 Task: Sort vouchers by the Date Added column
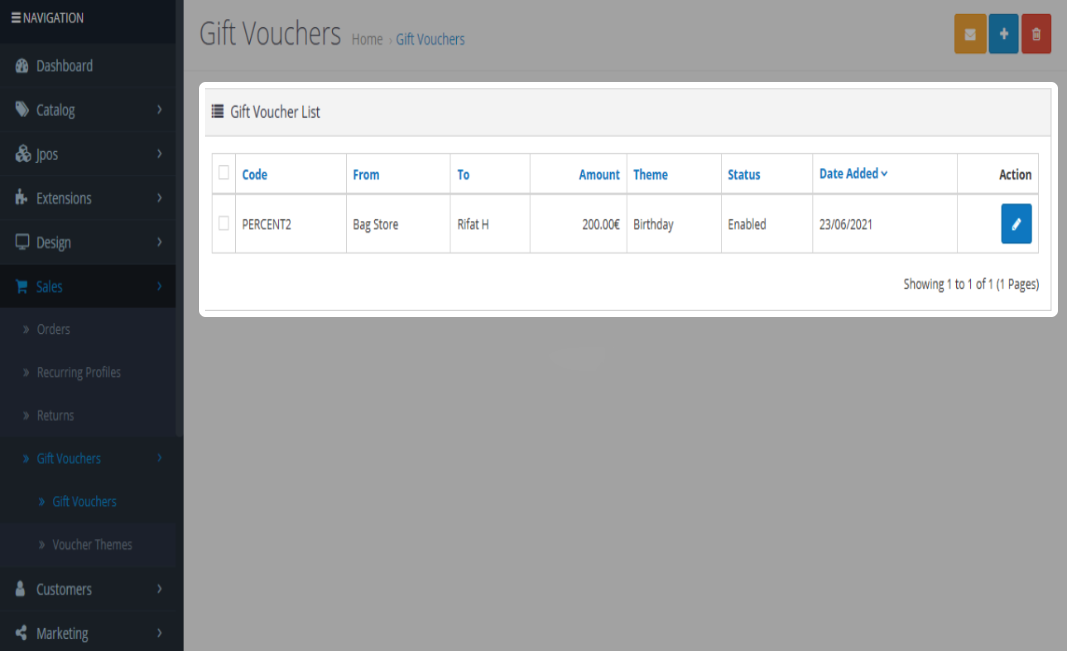pos(848,174)
